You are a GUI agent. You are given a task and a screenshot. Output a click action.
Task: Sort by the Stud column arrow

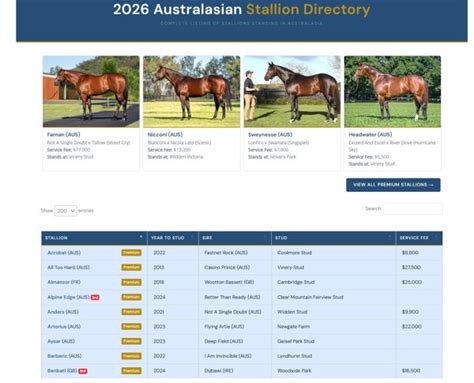[389, 237]
